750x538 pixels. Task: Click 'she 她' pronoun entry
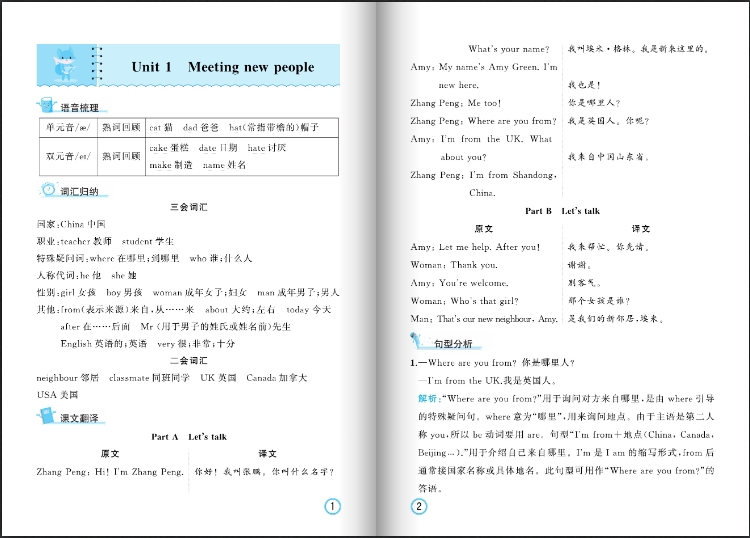point(124,275)
